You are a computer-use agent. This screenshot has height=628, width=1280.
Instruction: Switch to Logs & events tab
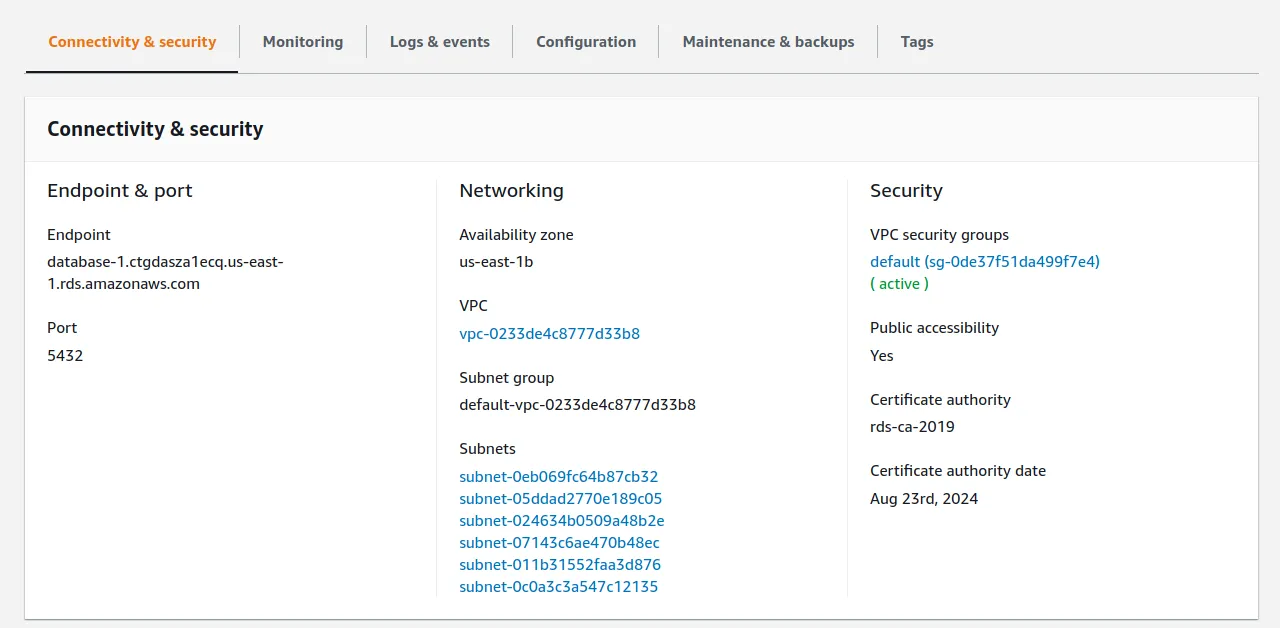pyautogui.click(x=439, y=42)
